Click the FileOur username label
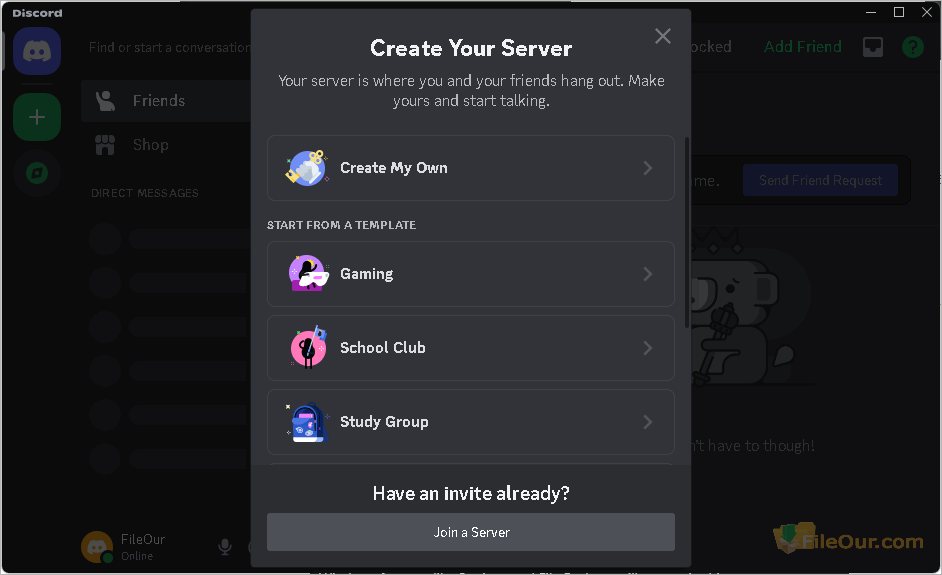The height and width of the screenshot is (575, 942). 142,539
